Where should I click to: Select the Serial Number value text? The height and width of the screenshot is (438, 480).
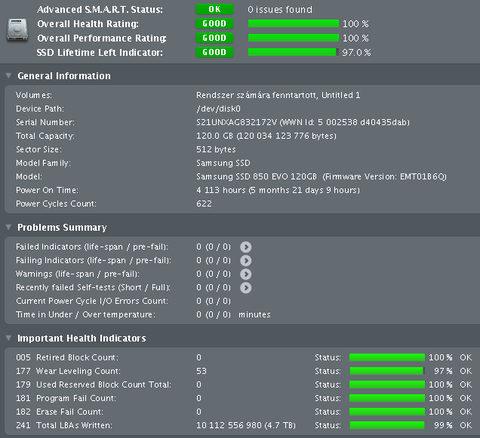point(303,122)
